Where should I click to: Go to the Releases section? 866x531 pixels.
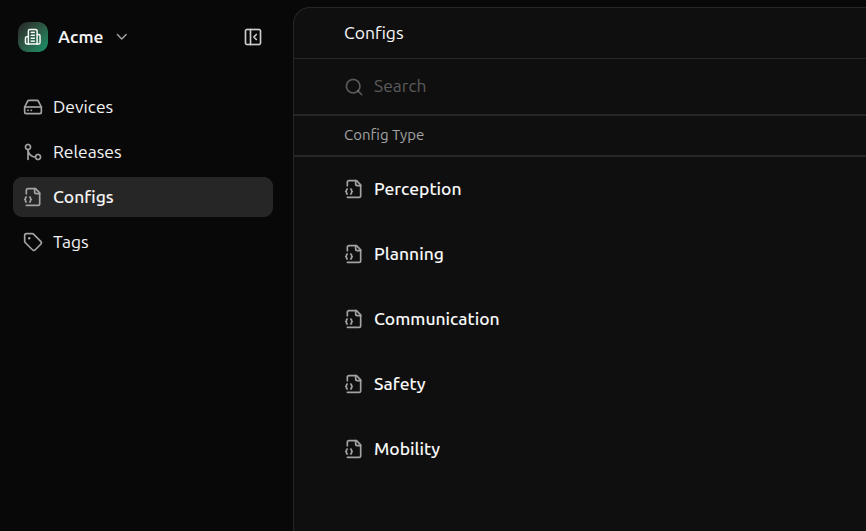click(87, 152)
